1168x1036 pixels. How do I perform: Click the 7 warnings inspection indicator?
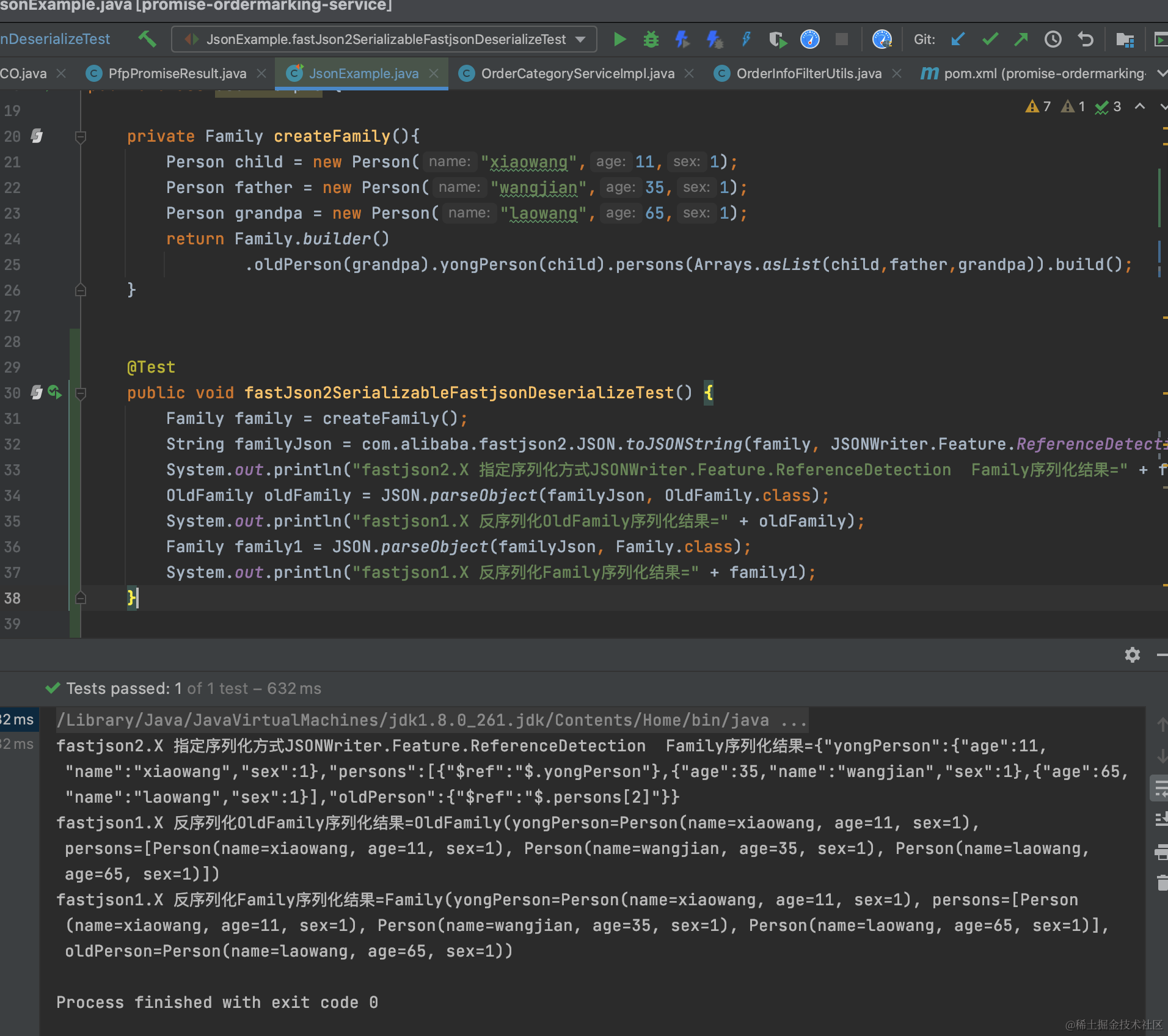pos(1038,107)
